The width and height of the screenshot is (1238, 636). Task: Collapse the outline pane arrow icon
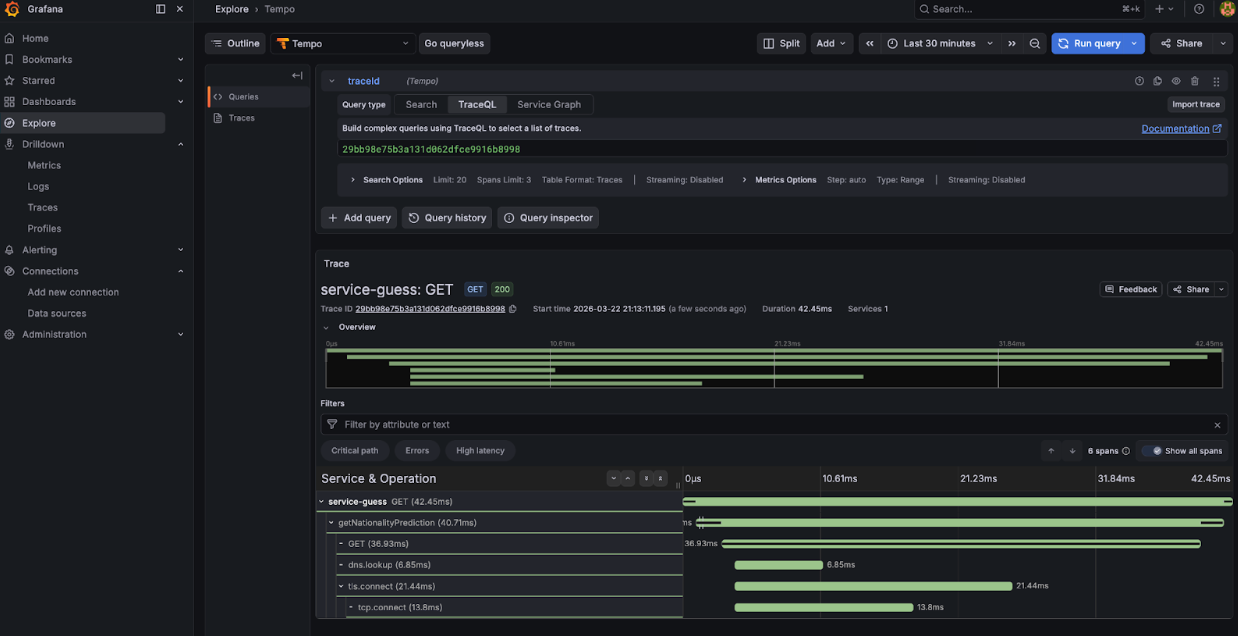point(297,75)
